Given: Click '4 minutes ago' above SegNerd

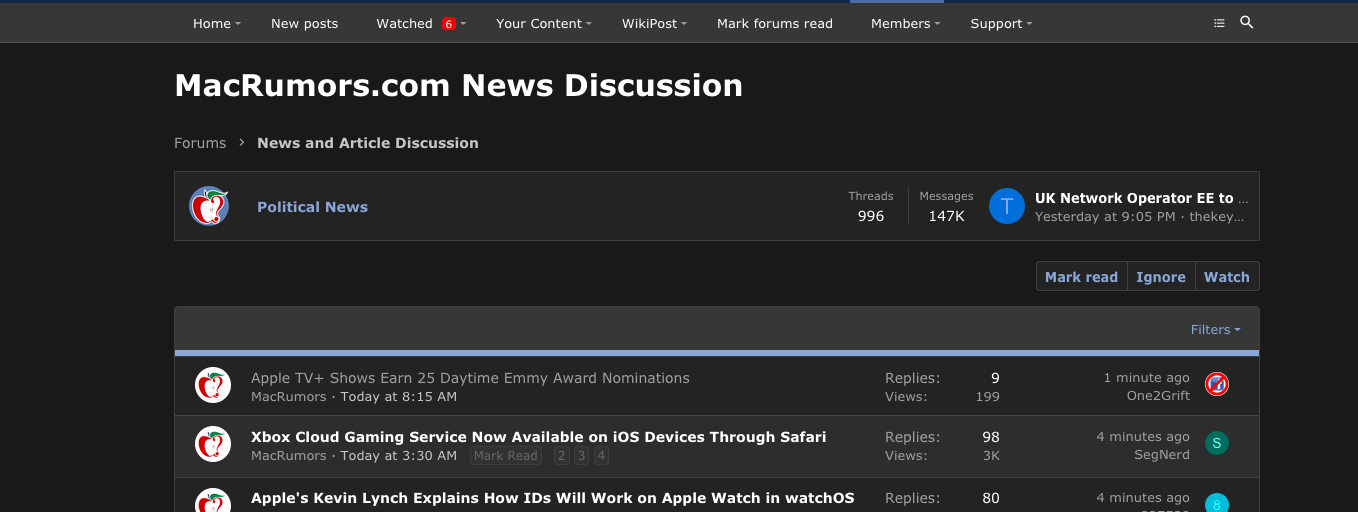Looking at the screenshot, I should tap(1143, 437).
